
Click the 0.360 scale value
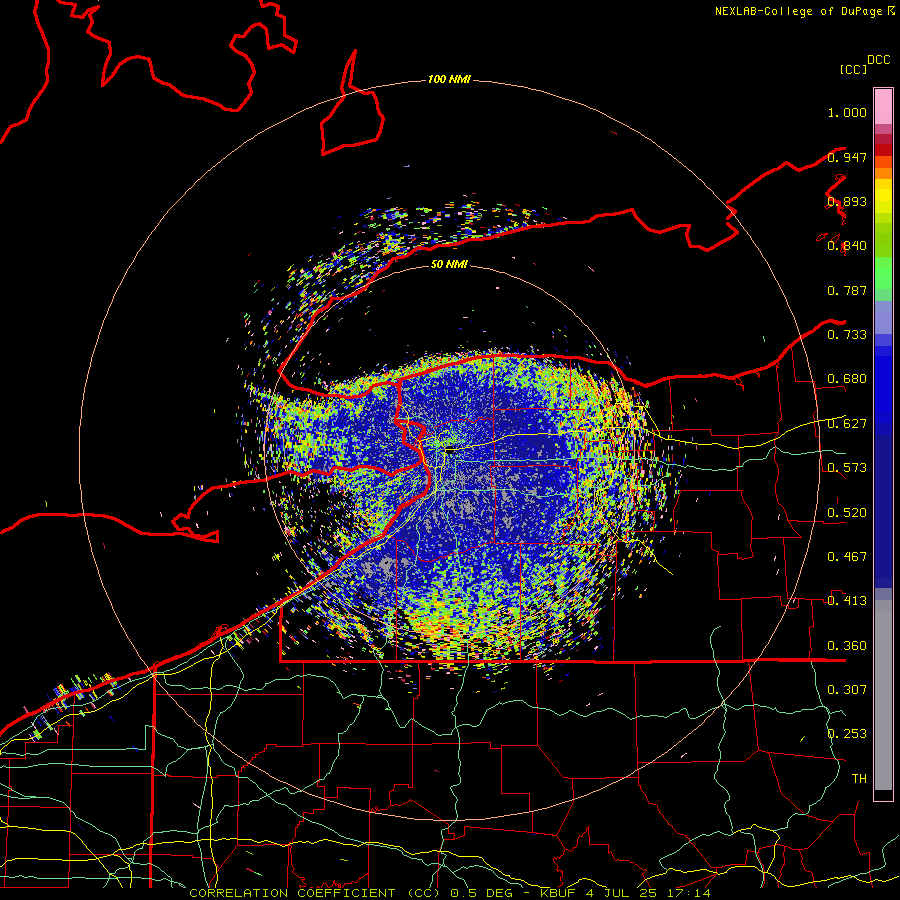tap(847, 646)
